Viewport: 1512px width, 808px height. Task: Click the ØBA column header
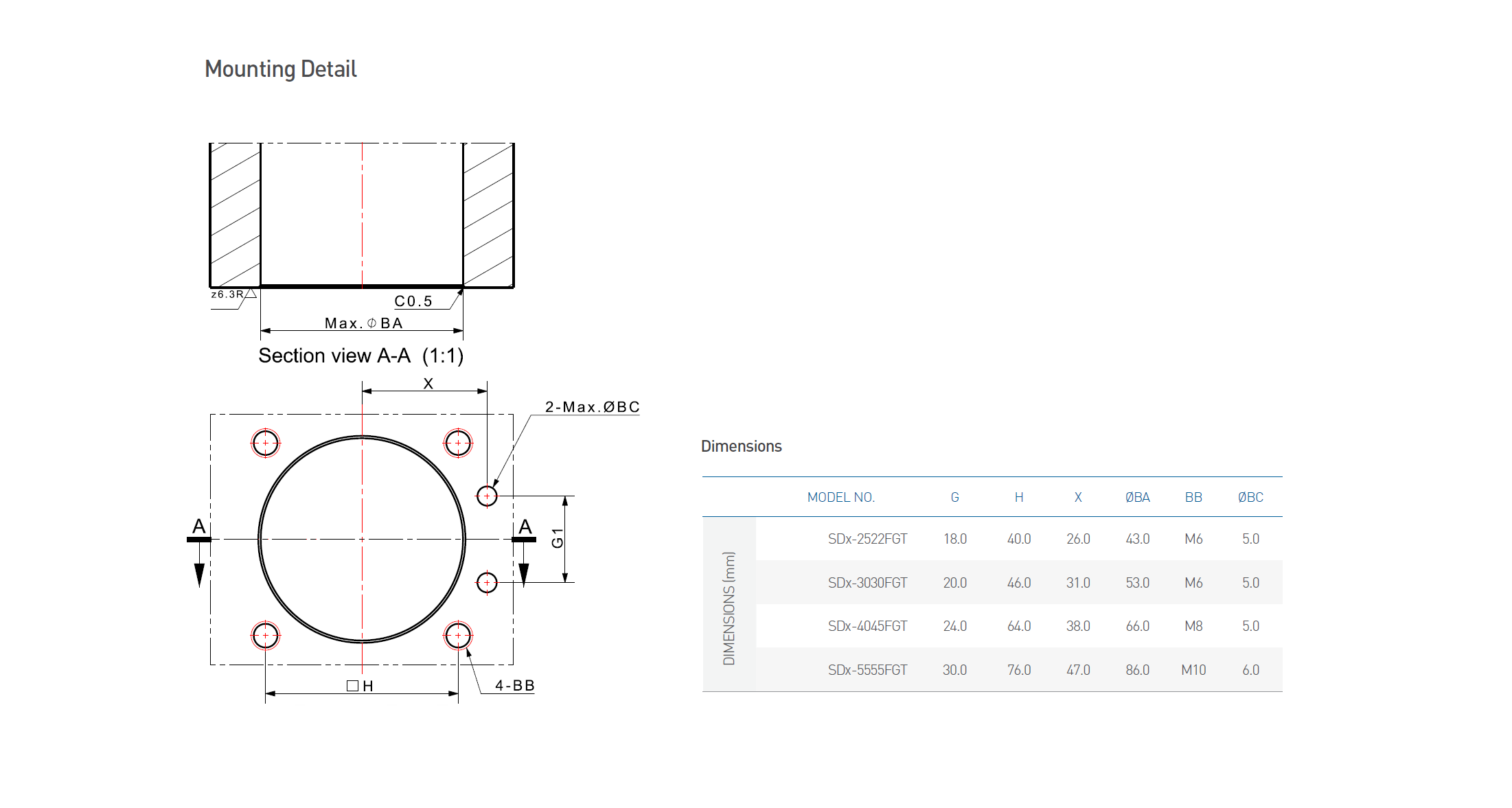[x=1137, y=497]
